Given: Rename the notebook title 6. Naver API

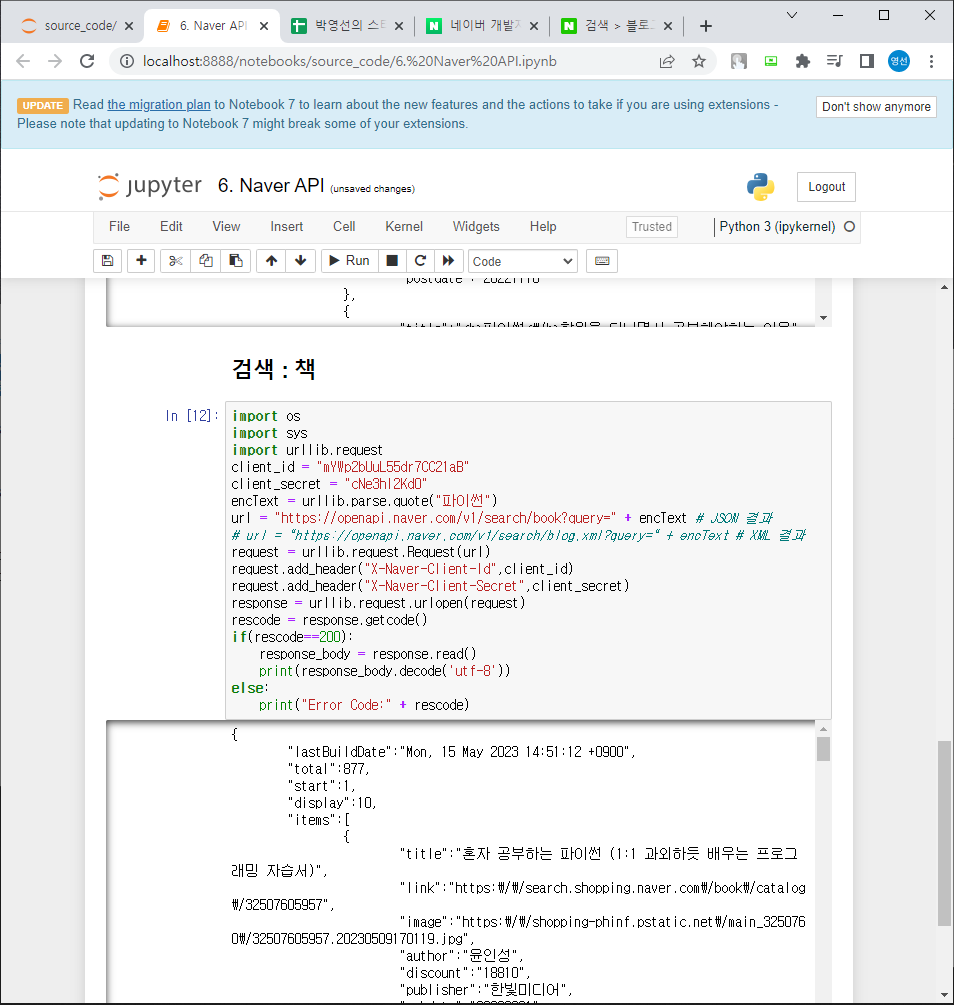Looking at the screenshot, I should click(271, 186).
